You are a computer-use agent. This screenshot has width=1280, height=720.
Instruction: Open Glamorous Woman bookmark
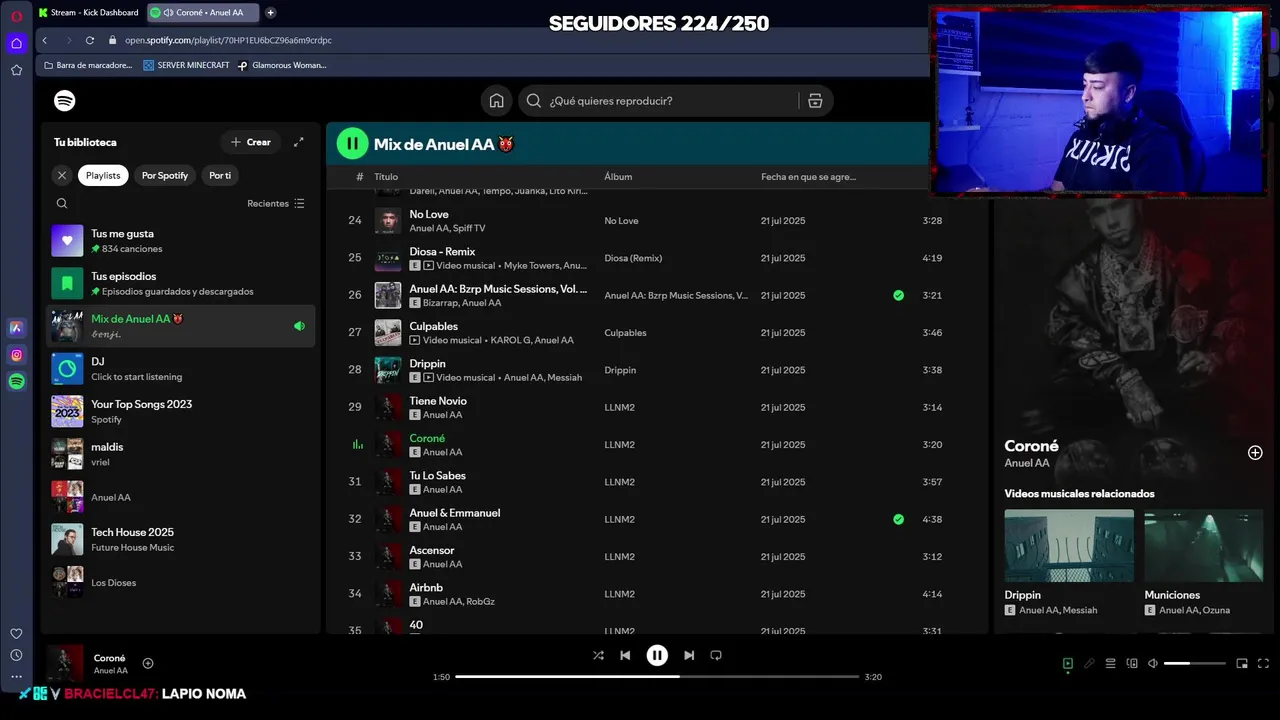pyautogui.click(x=282, y=65)
